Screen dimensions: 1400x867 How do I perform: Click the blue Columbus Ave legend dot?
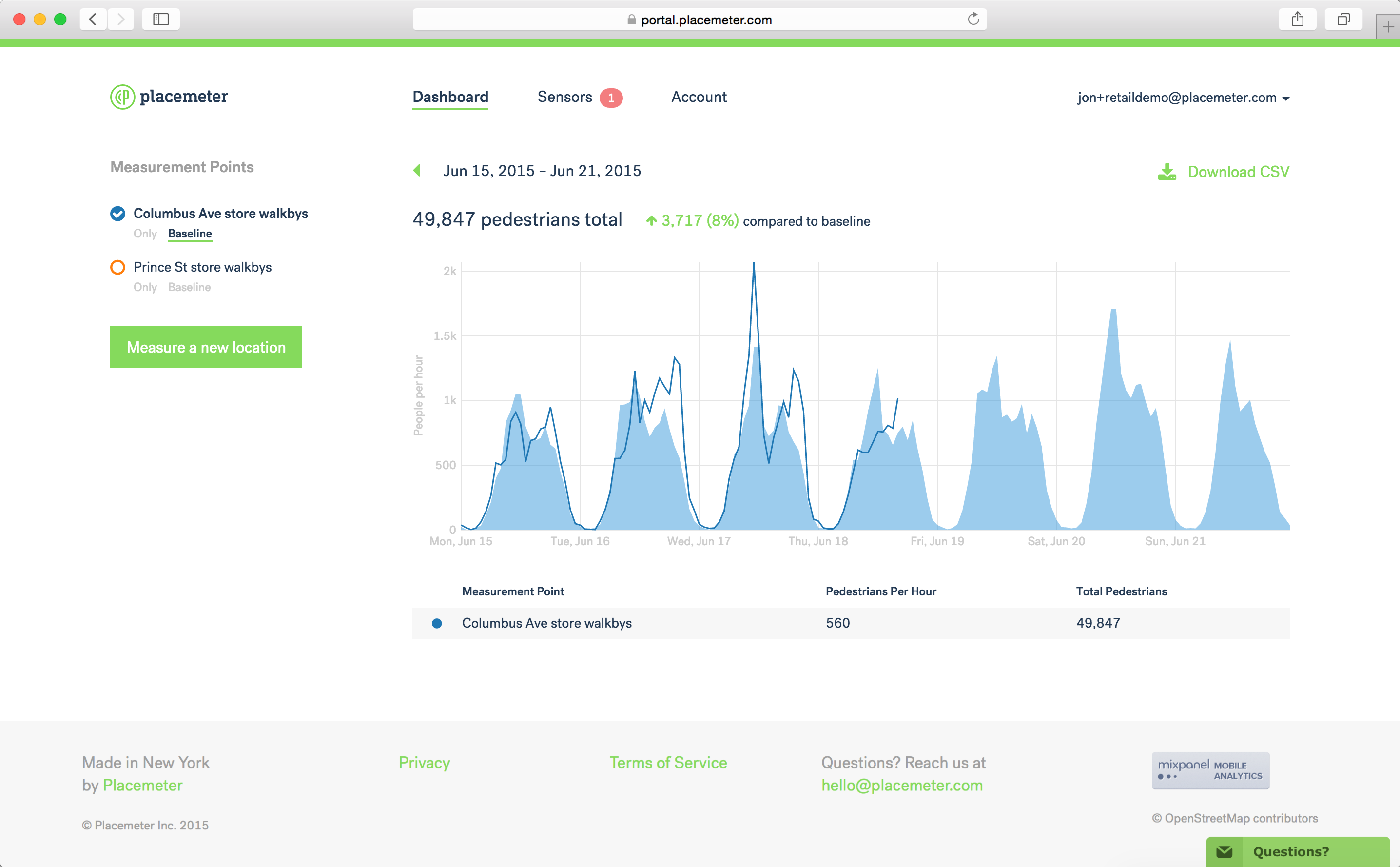tap(437, 623)
